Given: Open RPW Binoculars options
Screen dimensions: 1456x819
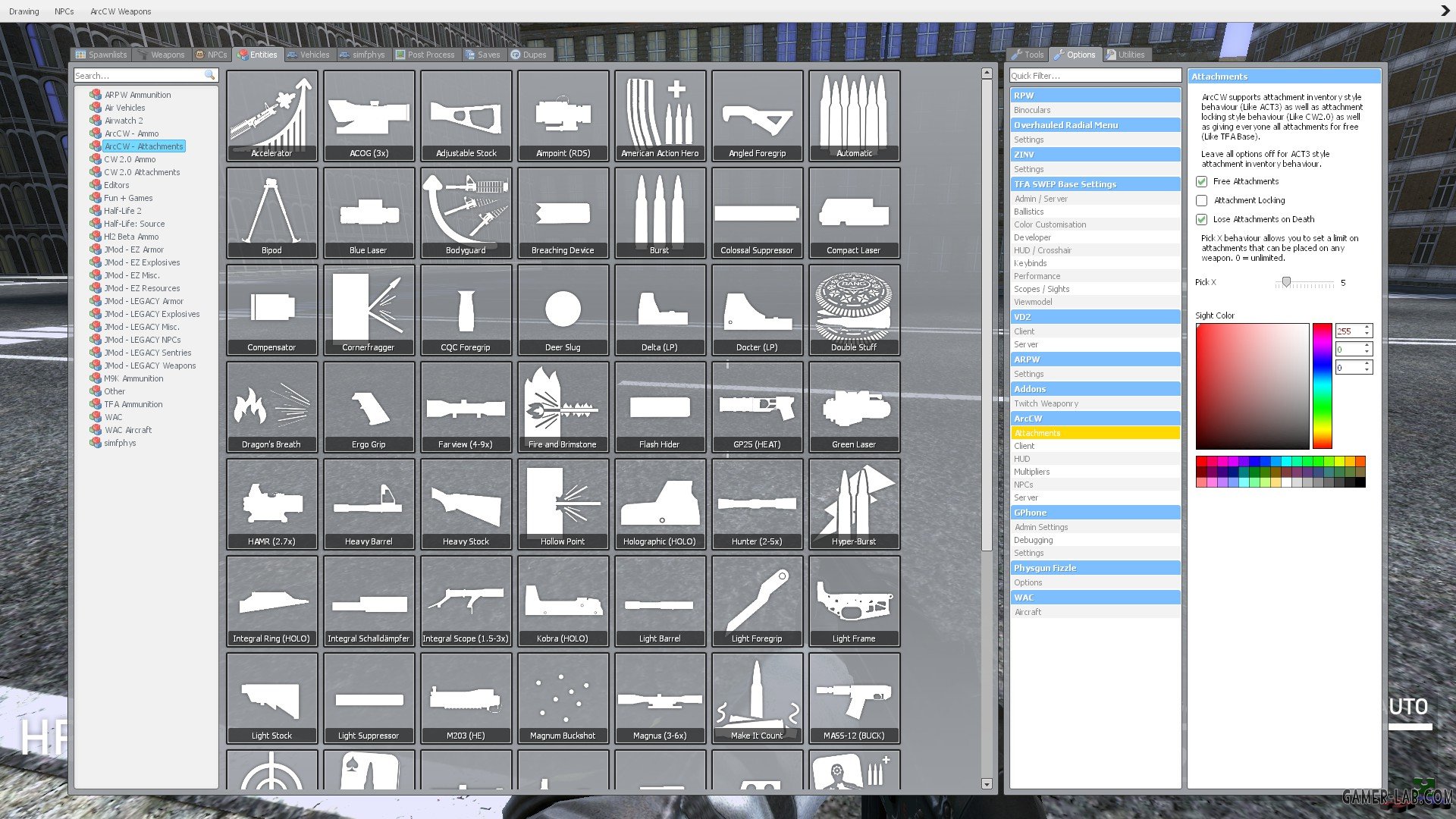Looking at the screenshot, I should tap(1095, 110).
